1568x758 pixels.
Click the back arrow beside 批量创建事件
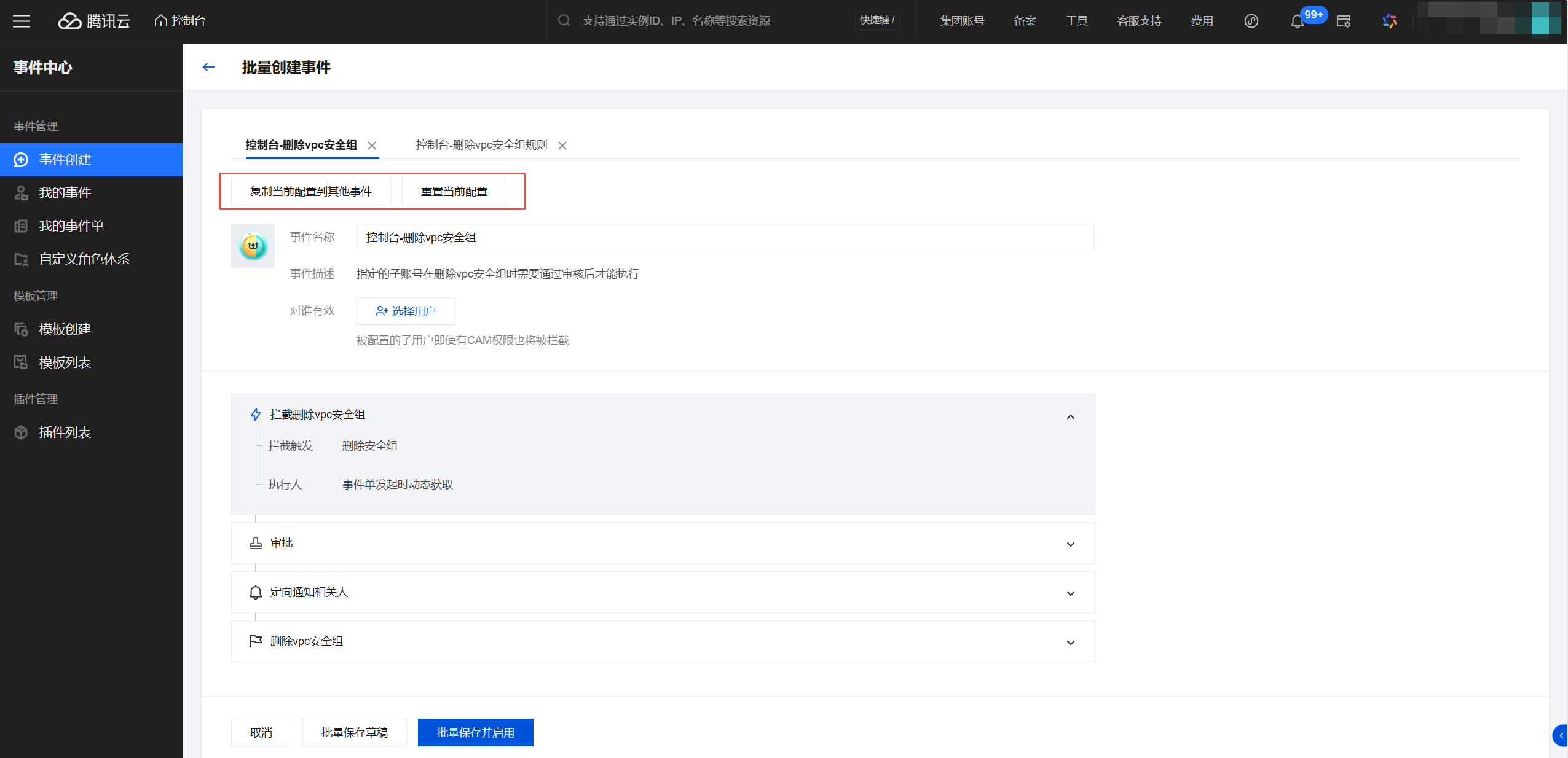(208, 67)
